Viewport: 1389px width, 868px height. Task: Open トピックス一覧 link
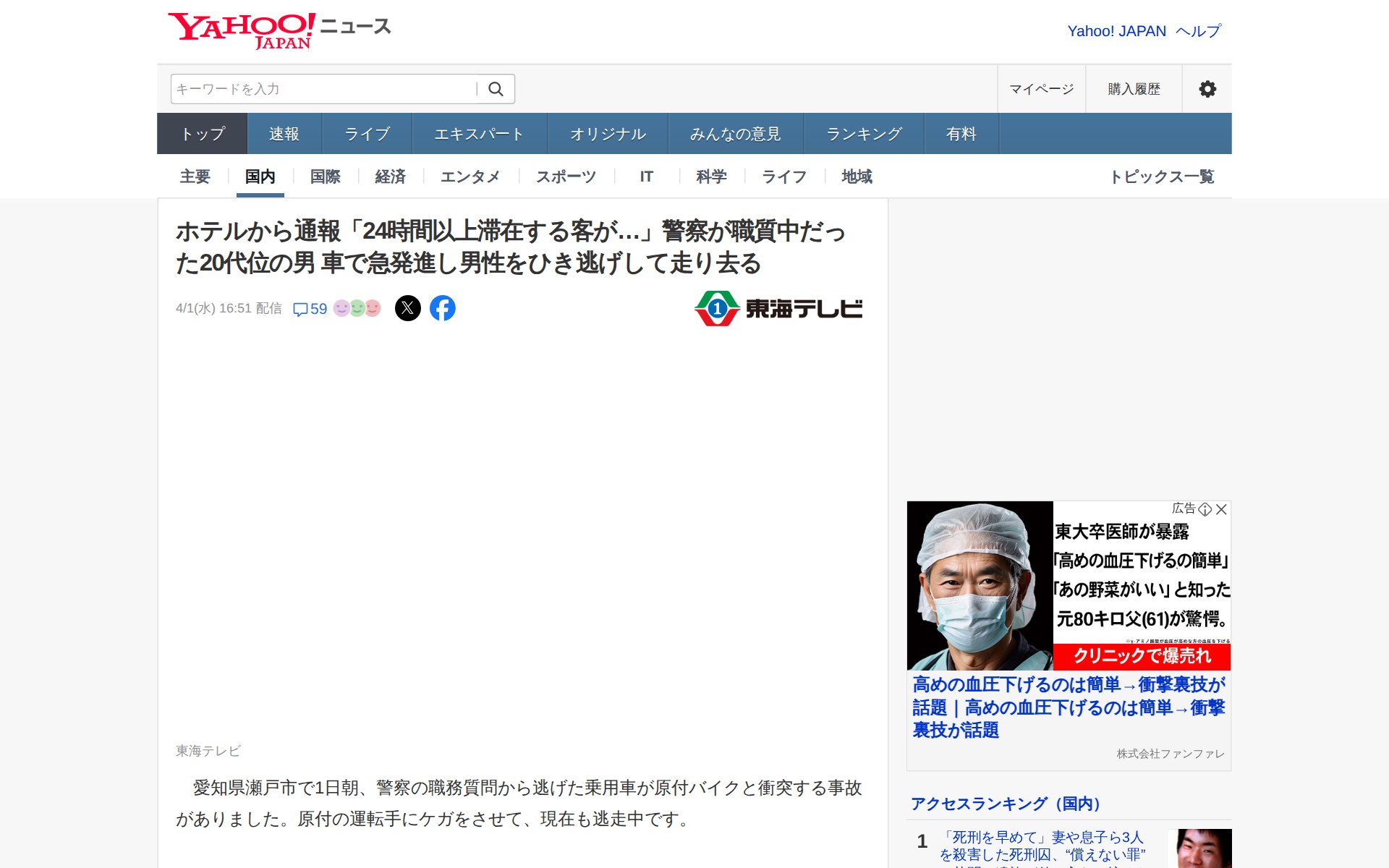(1162, 176)
